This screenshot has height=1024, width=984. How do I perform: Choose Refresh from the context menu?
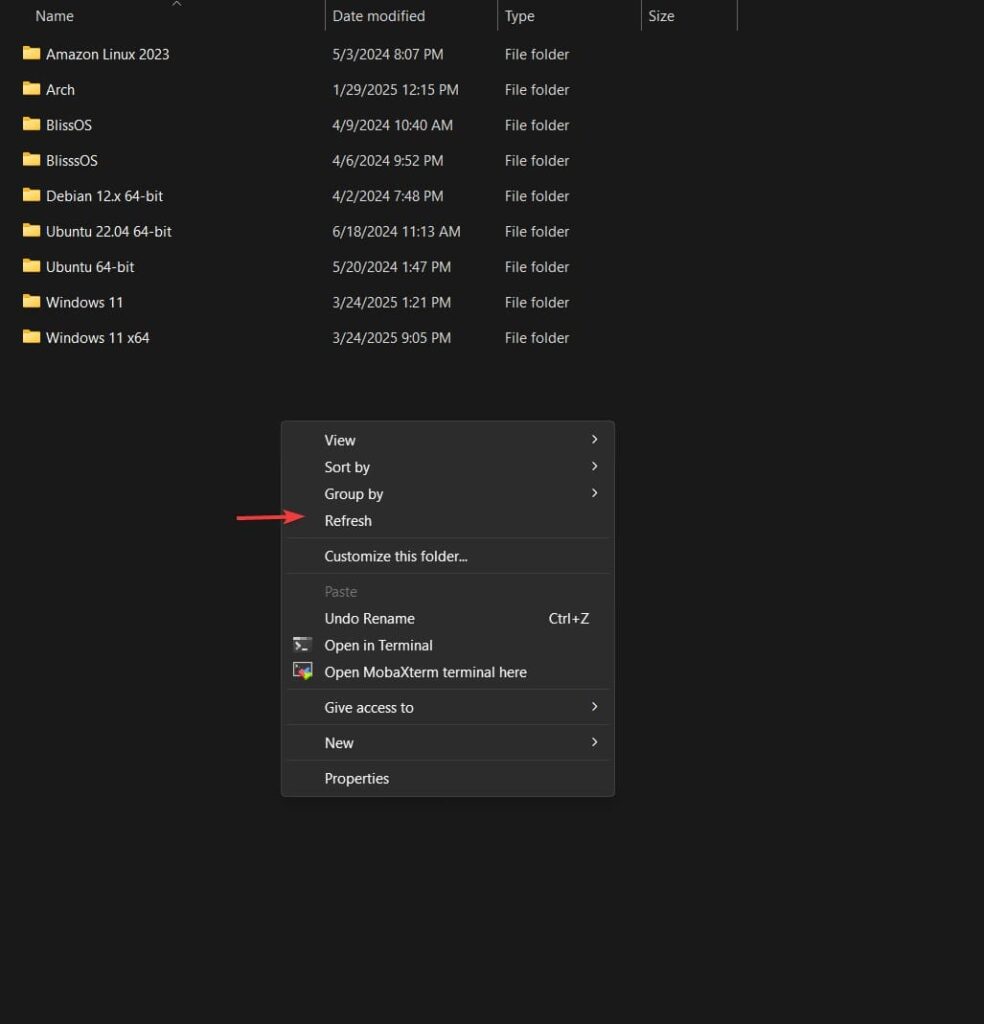[x=348, y=521]
